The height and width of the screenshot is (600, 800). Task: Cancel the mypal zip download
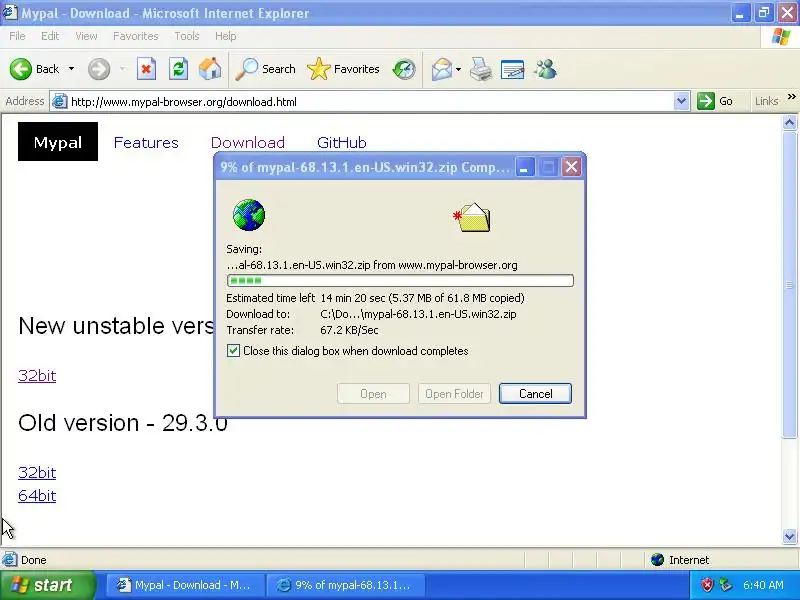(x=535, y=393)
